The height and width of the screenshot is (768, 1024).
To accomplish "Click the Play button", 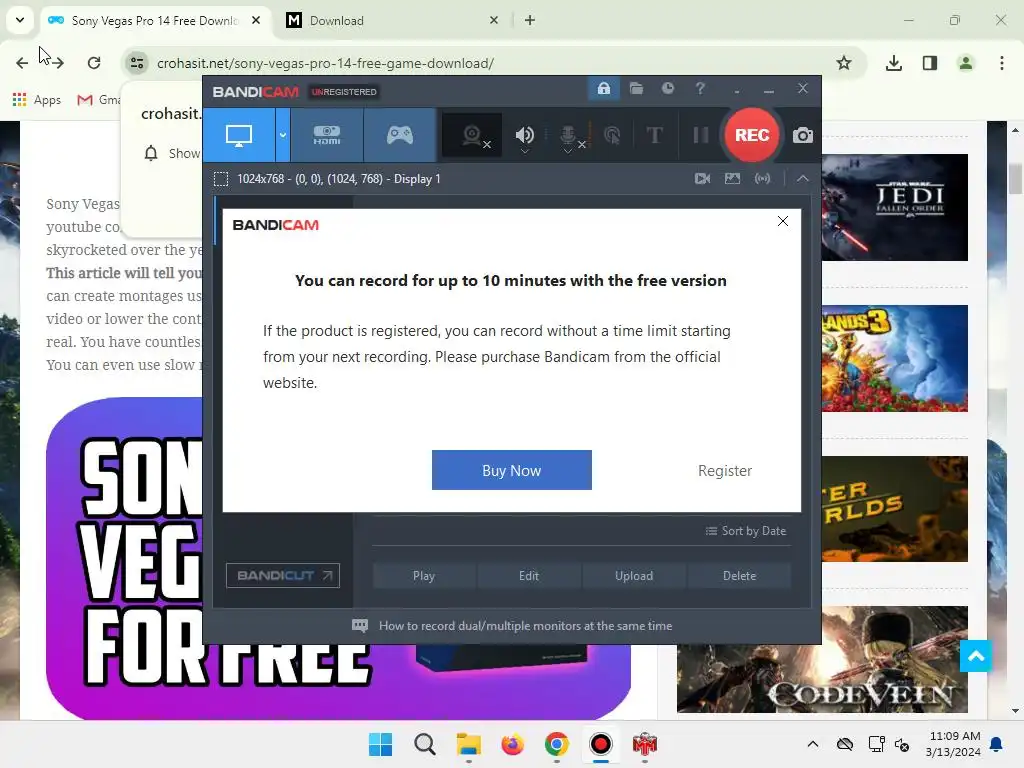I will tap(424, 575).
